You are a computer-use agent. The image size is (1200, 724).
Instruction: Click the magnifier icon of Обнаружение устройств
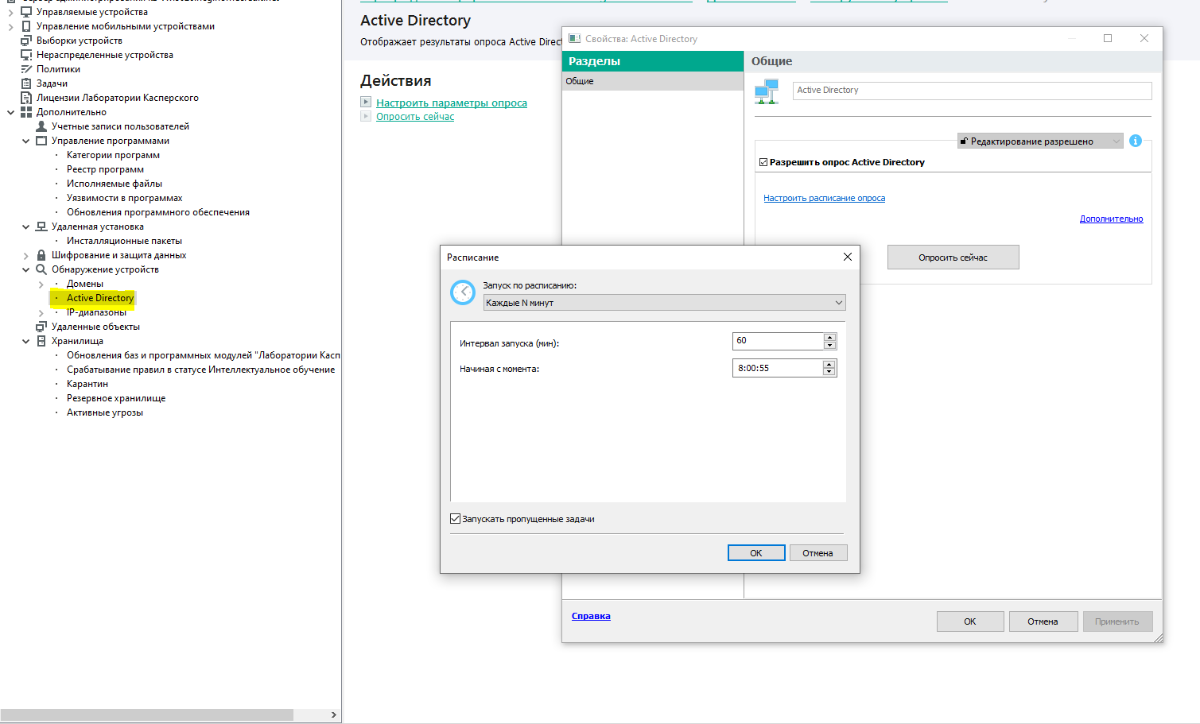coord(41,269)
